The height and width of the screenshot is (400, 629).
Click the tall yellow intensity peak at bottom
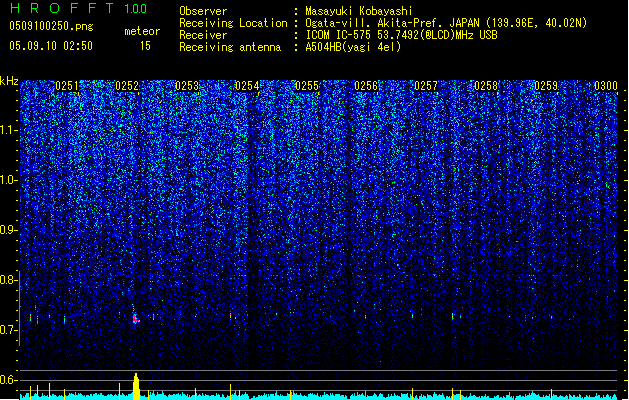pos(136,386)
